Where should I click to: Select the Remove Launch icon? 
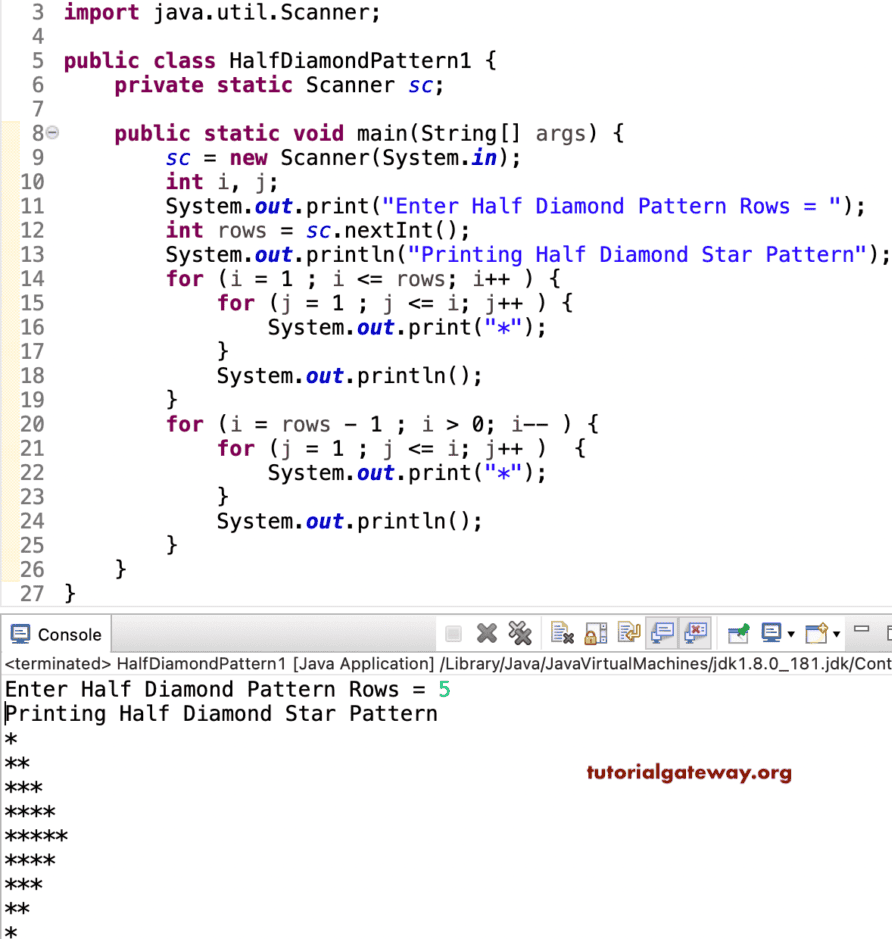point(487,633)
